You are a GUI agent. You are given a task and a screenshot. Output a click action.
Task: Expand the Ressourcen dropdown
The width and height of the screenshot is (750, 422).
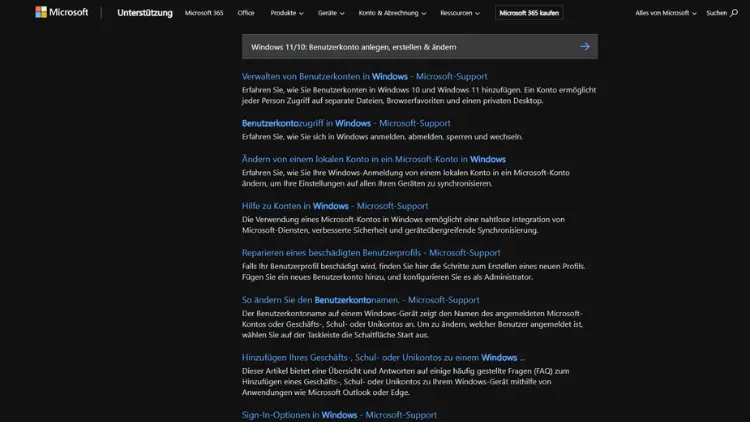[x=460, y=13]
